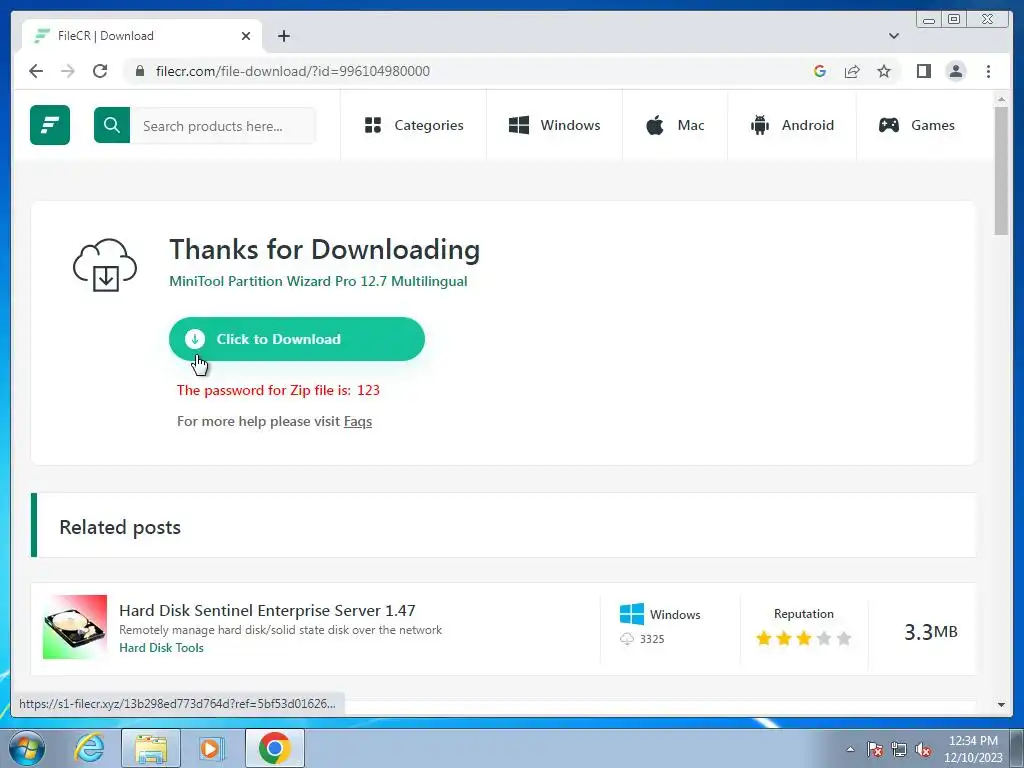Viewport: 1024px width, 768px height.
Task: Open the Games section
Action: click(x=917, y=125)
